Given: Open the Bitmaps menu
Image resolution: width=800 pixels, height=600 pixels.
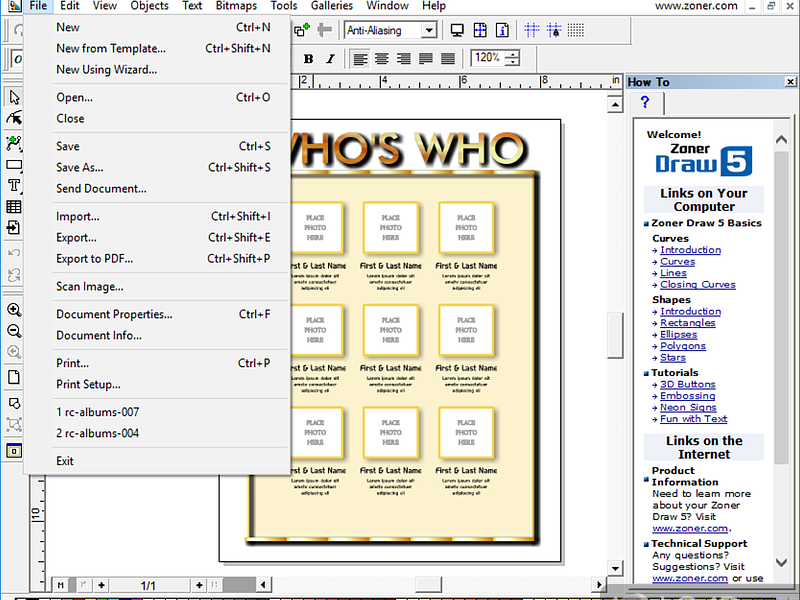Looking at the screenshot, I should point(236,6).
